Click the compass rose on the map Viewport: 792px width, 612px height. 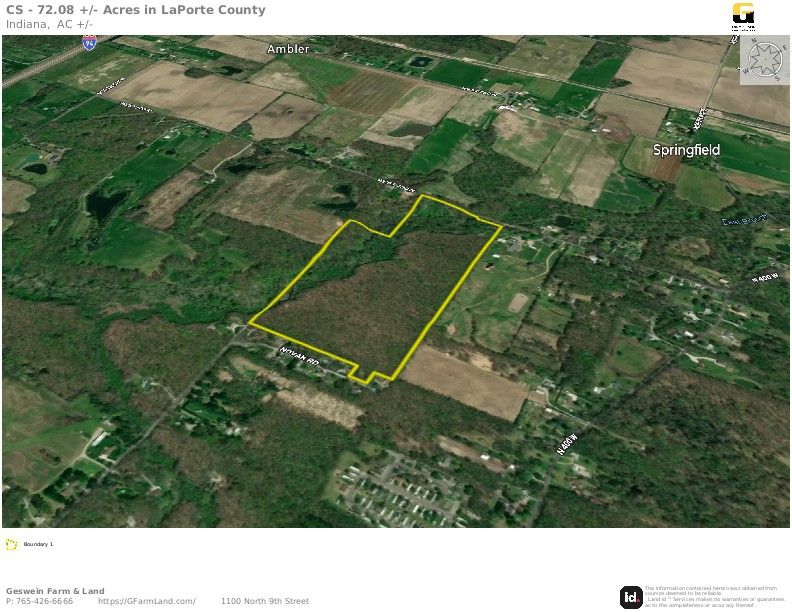point(765,60)
